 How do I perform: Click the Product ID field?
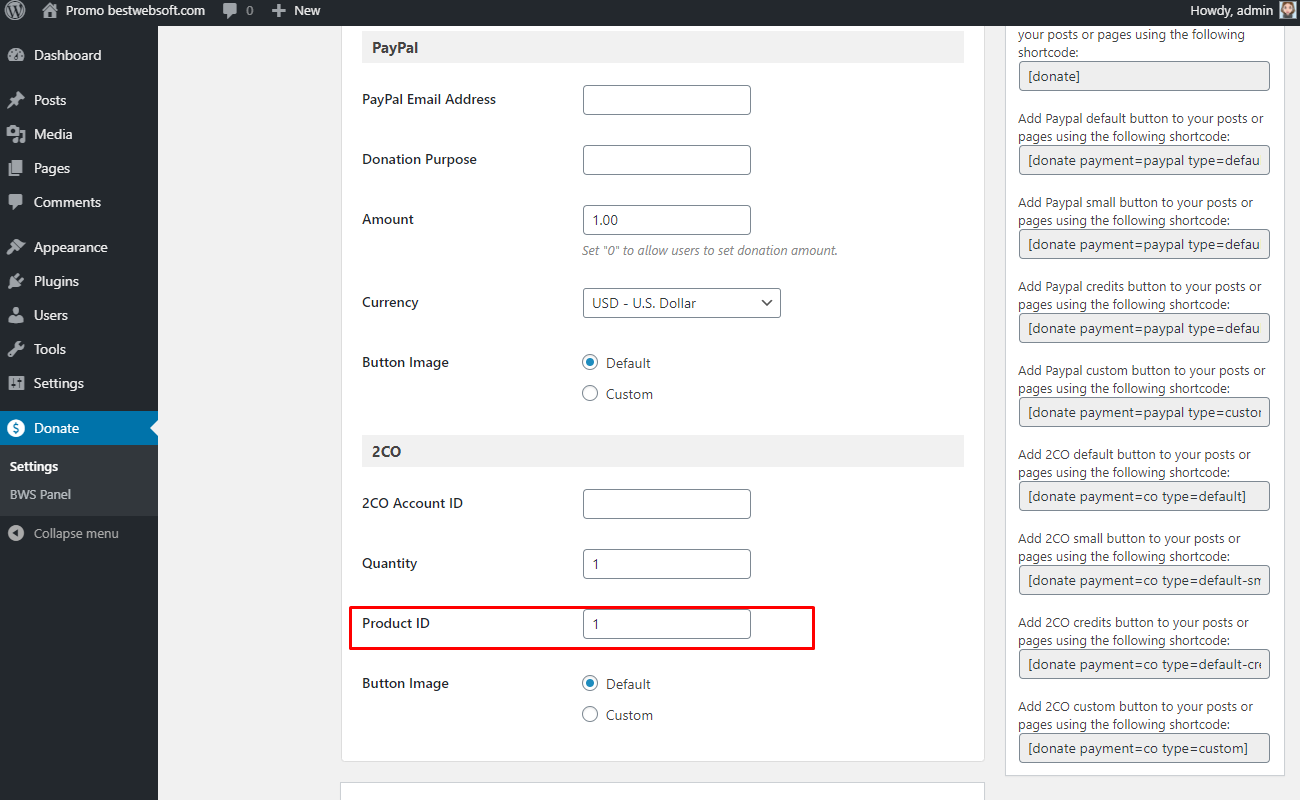click(666, 624)
